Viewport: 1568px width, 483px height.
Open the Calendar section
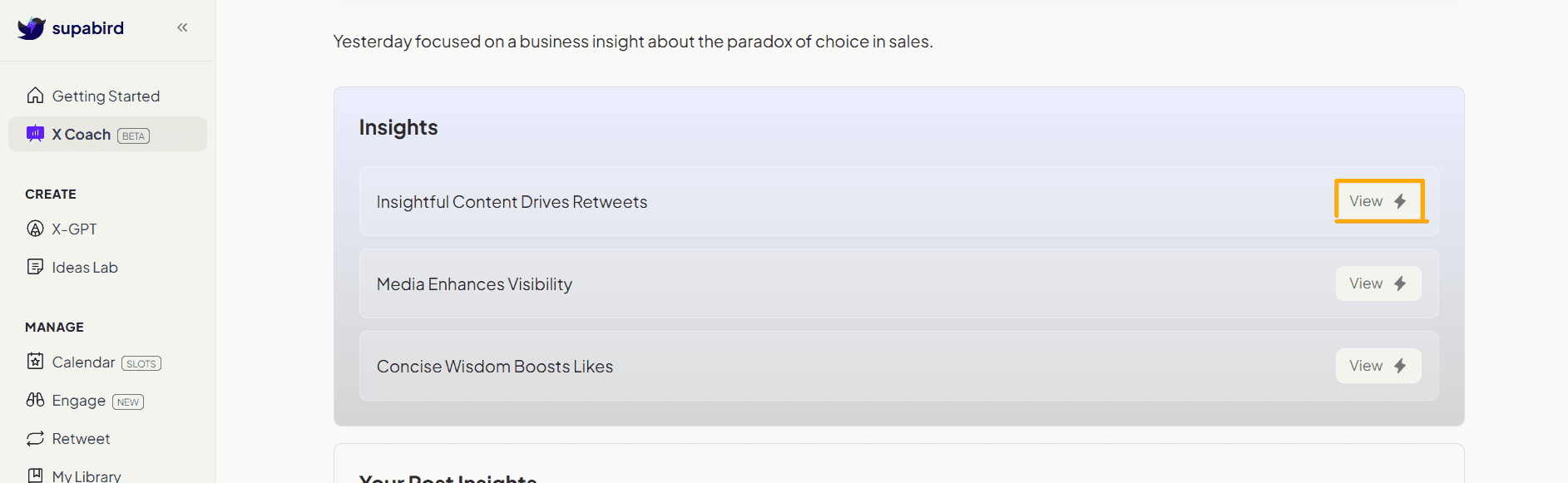(x=83, y=362)
